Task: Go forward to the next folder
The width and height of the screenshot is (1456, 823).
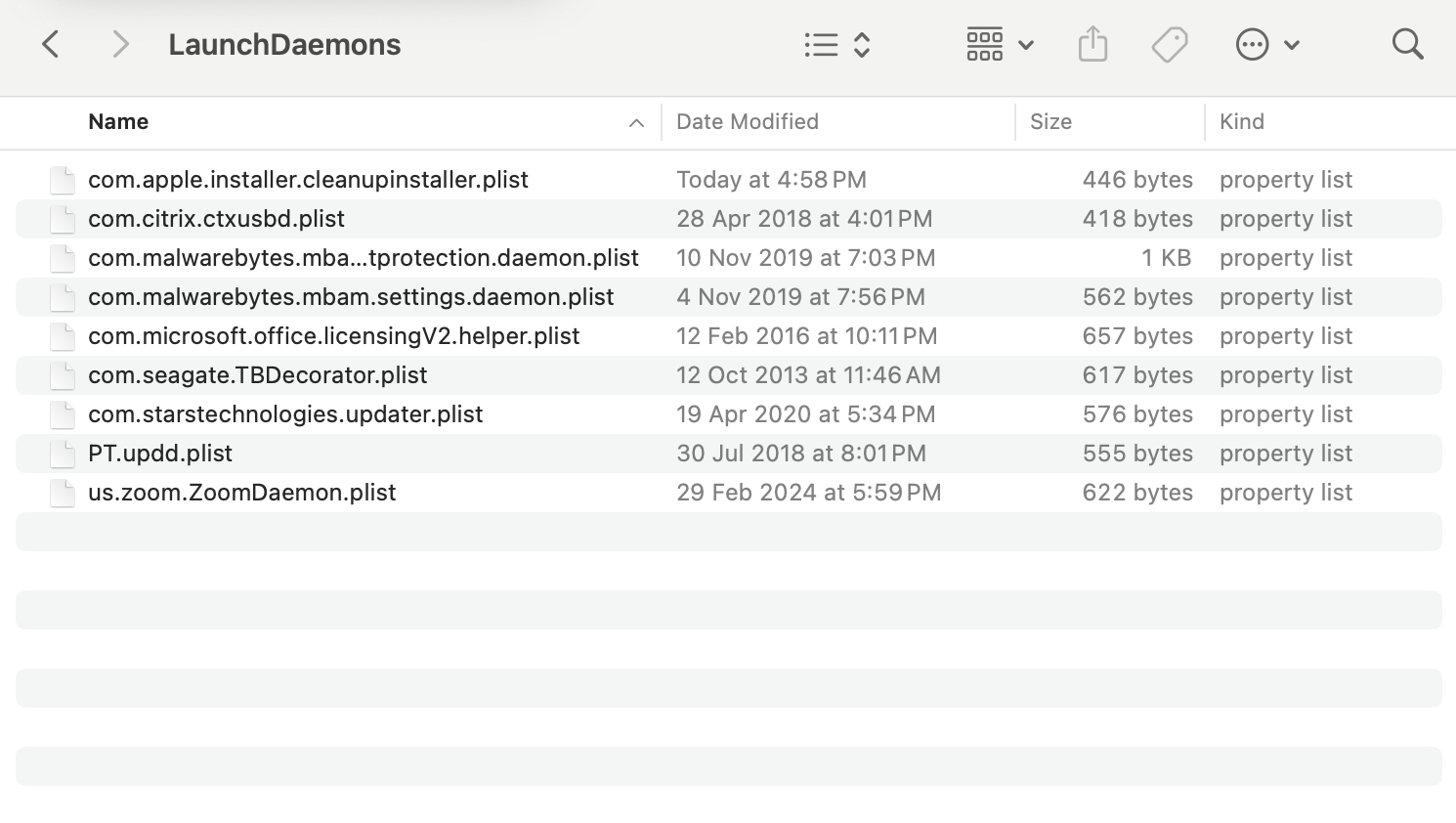Action: (x=120, y=44)
